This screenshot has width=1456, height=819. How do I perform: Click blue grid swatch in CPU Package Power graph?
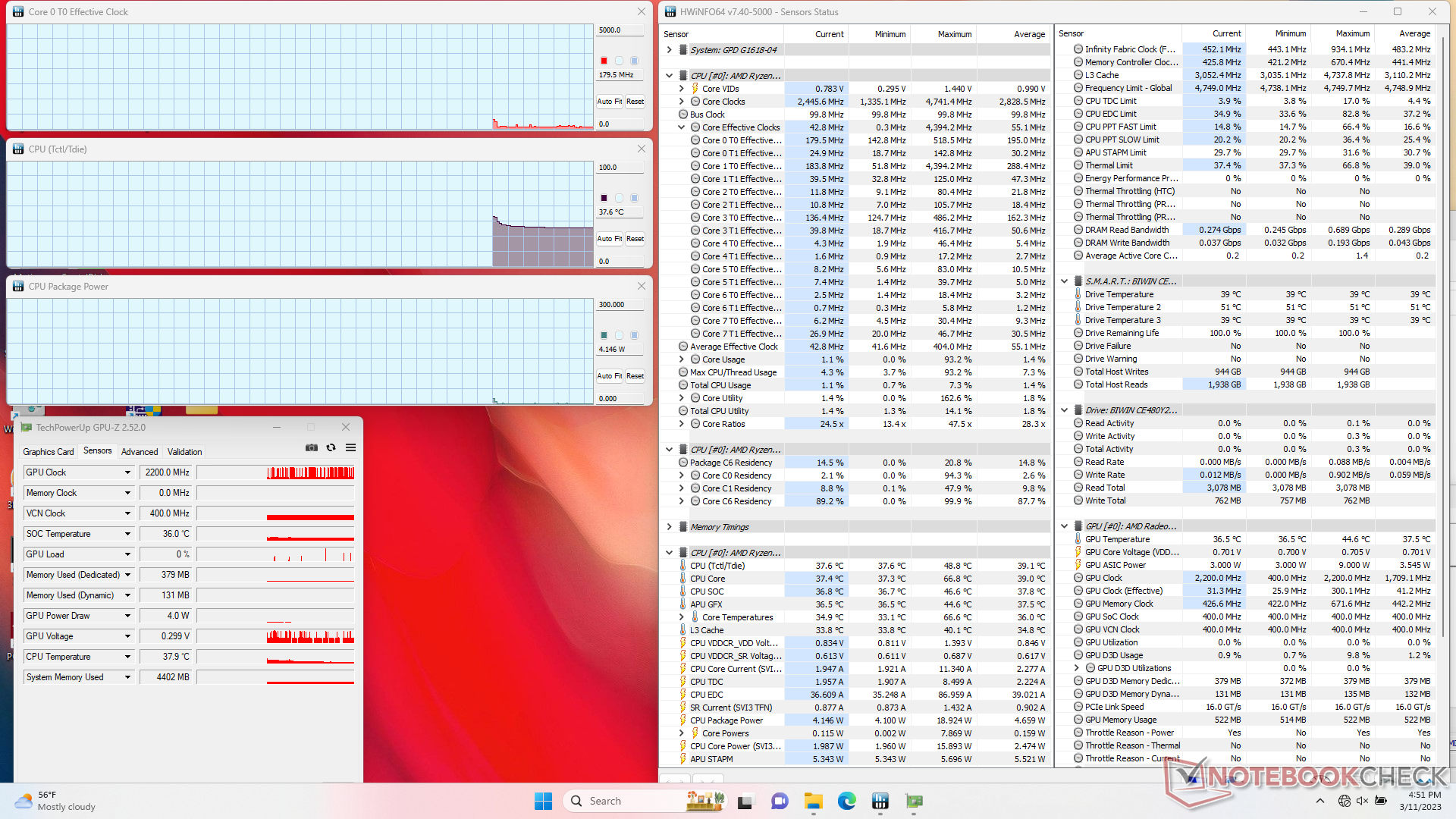634,335
